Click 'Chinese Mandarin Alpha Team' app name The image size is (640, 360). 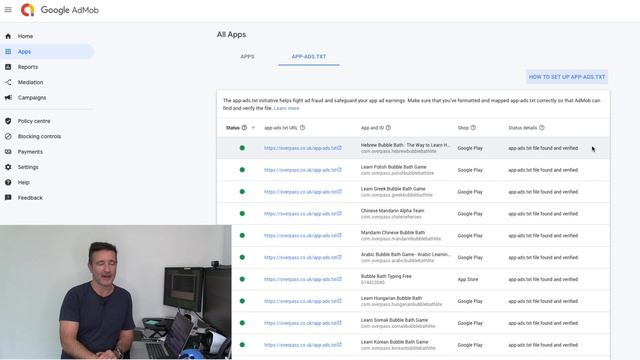click(x=393, y=211)
